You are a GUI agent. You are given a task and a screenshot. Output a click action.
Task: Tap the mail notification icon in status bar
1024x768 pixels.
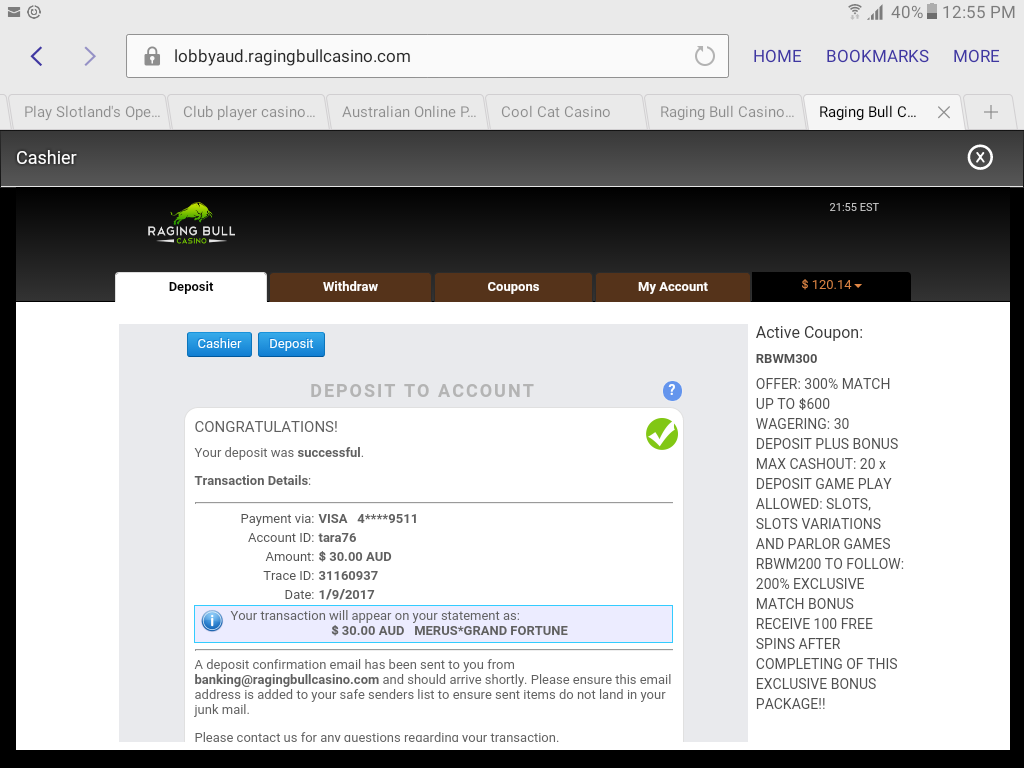[x=14, y=12]
